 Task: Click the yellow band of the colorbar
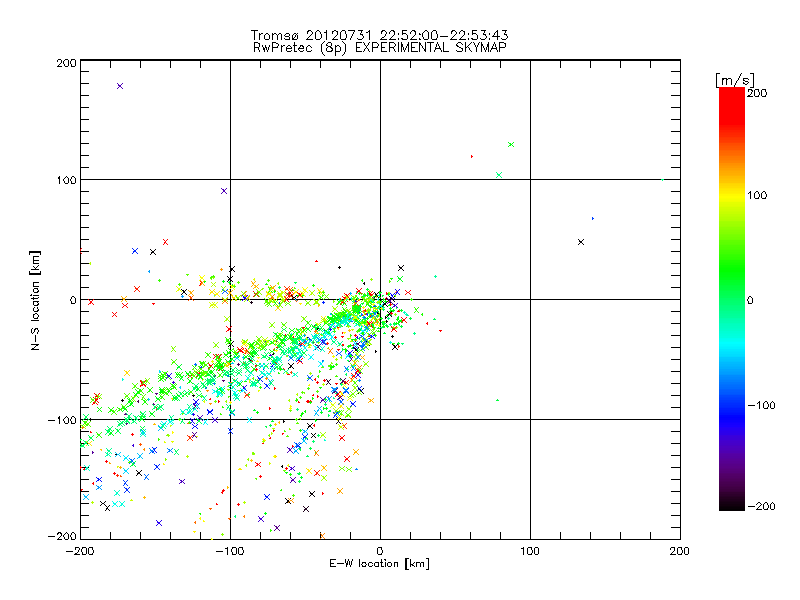coord(732,195)
